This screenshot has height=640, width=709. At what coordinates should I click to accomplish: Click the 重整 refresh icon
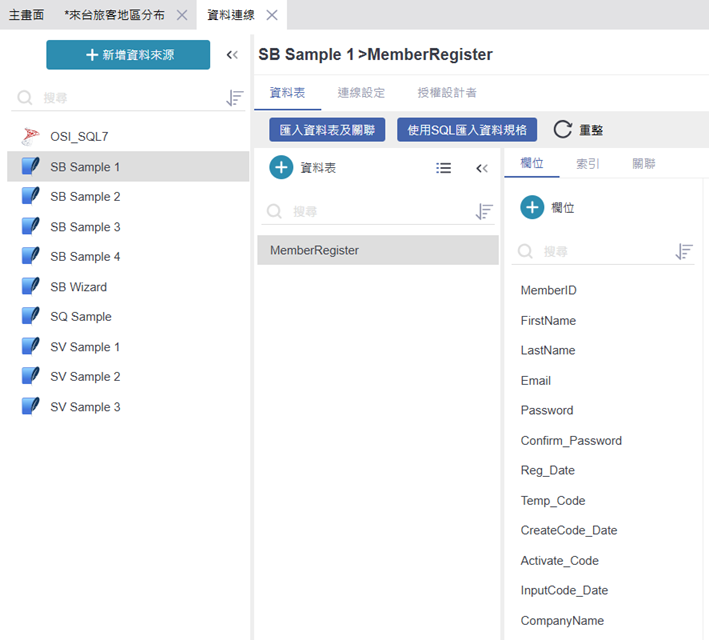click(x=563, y=130)
